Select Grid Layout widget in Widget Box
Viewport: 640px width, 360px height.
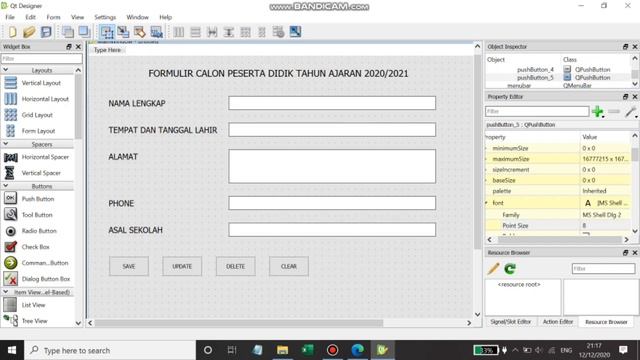(x=37, y=115)
